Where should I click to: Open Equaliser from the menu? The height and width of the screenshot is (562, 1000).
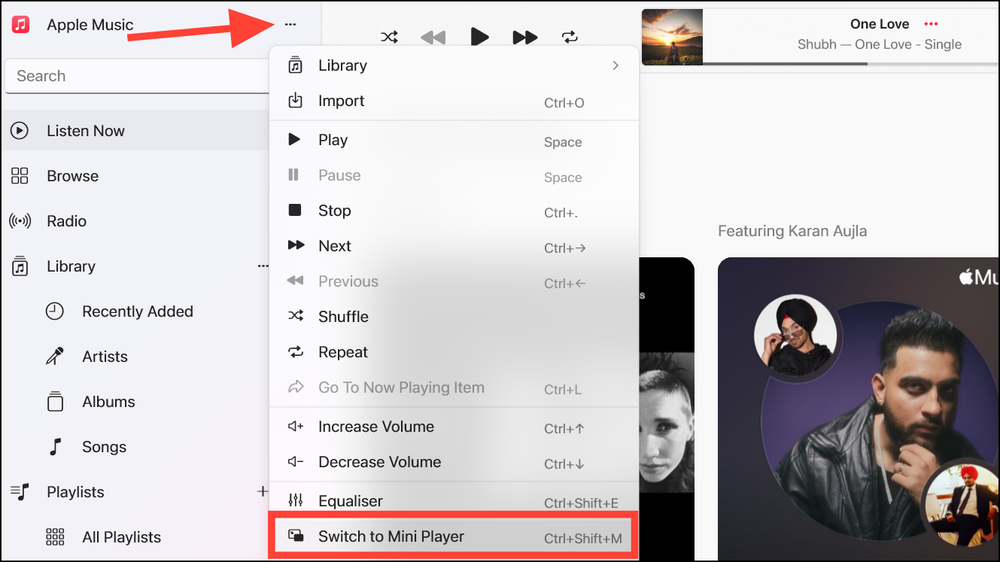(453, 501)
